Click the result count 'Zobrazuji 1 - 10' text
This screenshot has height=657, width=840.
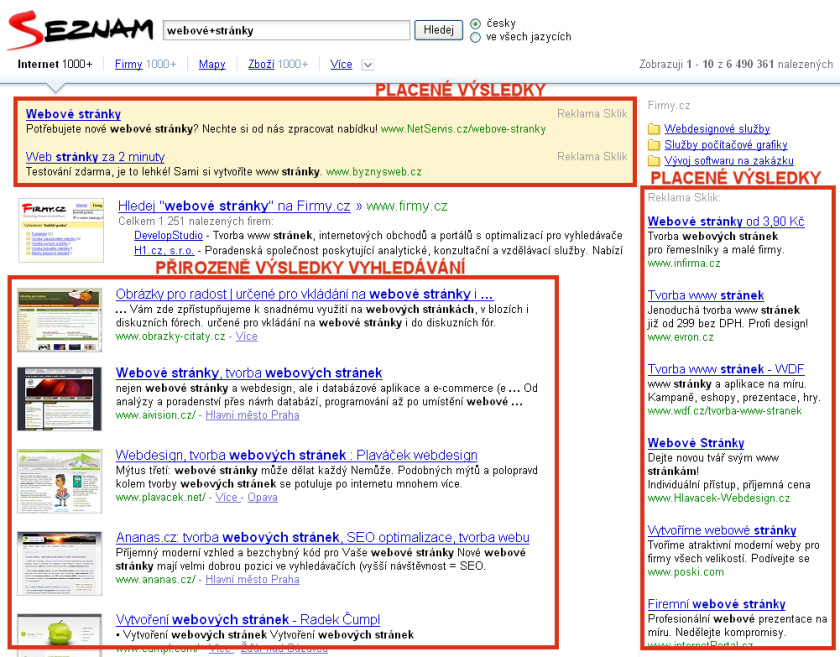point(677,65)
